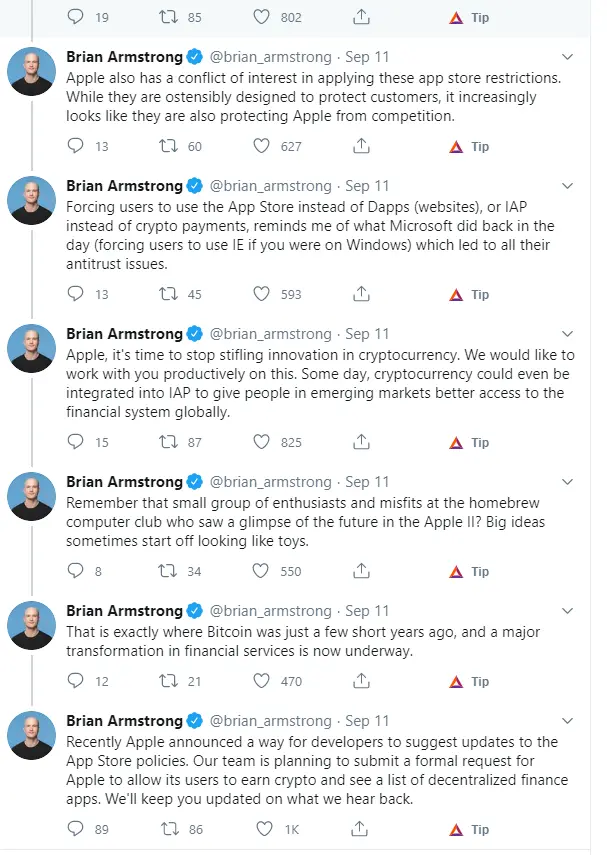Image resolution: width=607 pixels, height=855 pixels.
Task: Send a Tip on the final App Store policies tweet
Action: [469, 829]
